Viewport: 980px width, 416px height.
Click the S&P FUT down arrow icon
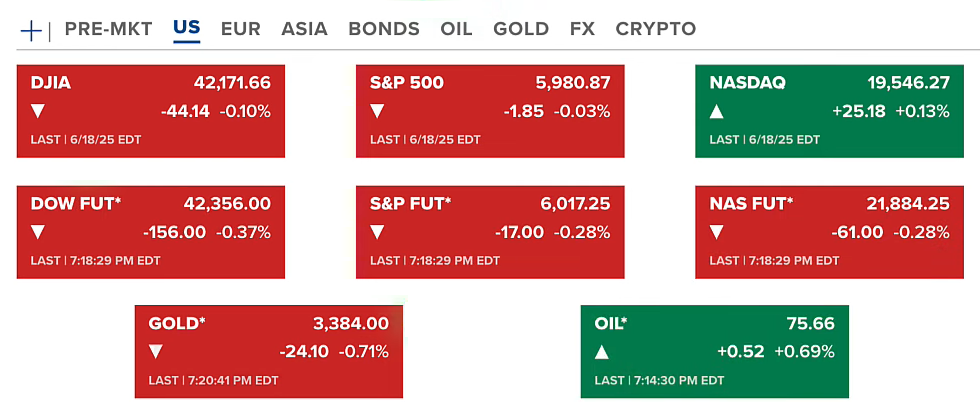[378, 232]
